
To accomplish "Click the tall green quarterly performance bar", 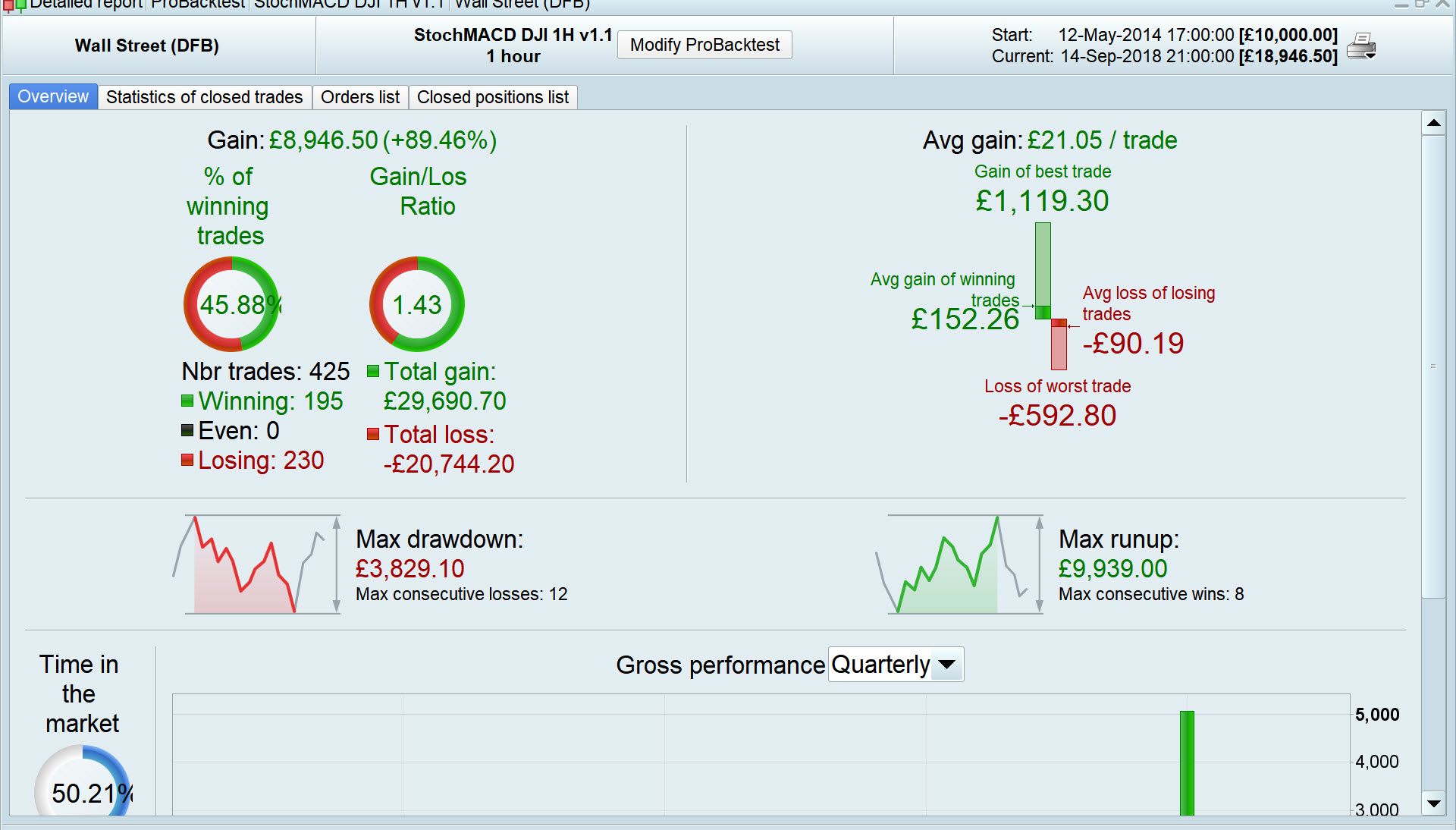I will click(1186, 762).
